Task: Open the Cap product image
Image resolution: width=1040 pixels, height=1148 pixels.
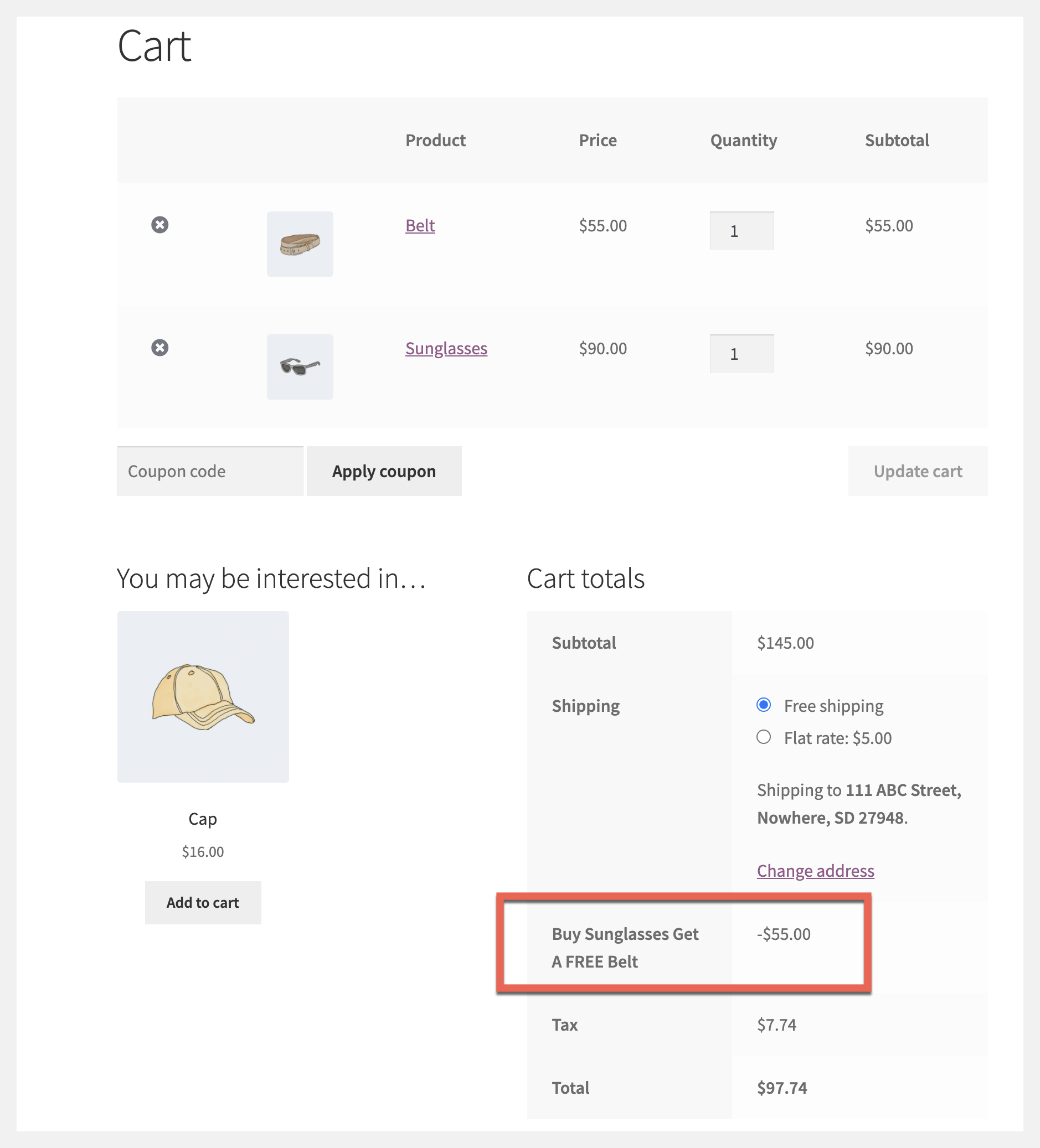Action: [x=203, y=697]
